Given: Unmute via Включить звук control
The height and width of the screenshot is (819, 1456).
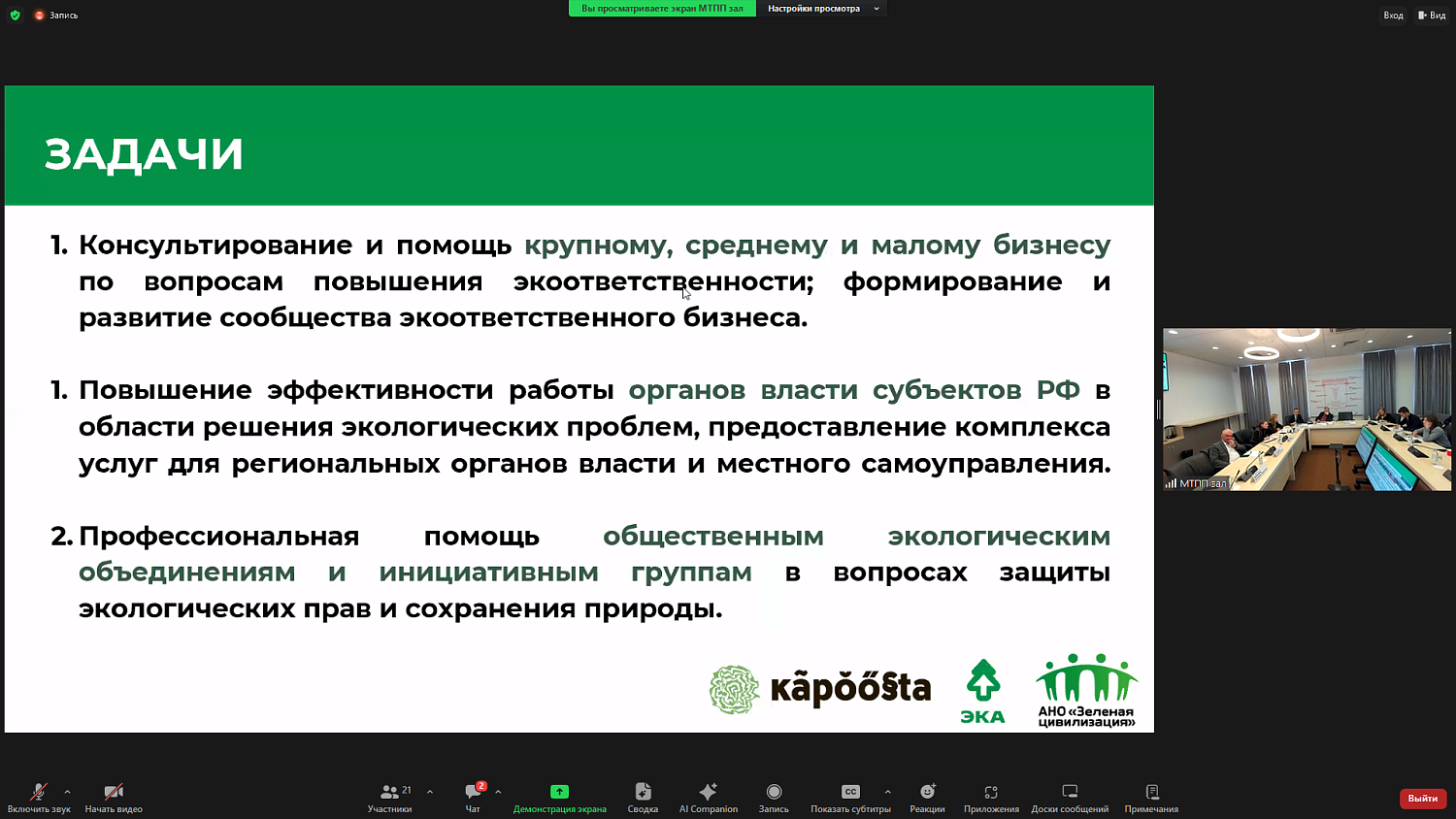Looking at the screenshot, I should [x=37, y=796].
